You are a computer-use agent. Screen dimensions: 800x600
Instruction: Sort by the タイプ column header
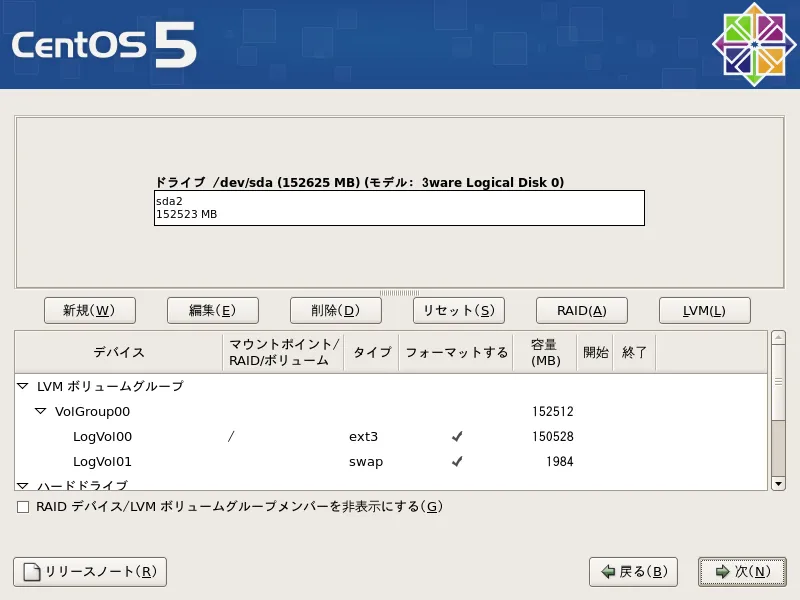click(x=371, y=352)
